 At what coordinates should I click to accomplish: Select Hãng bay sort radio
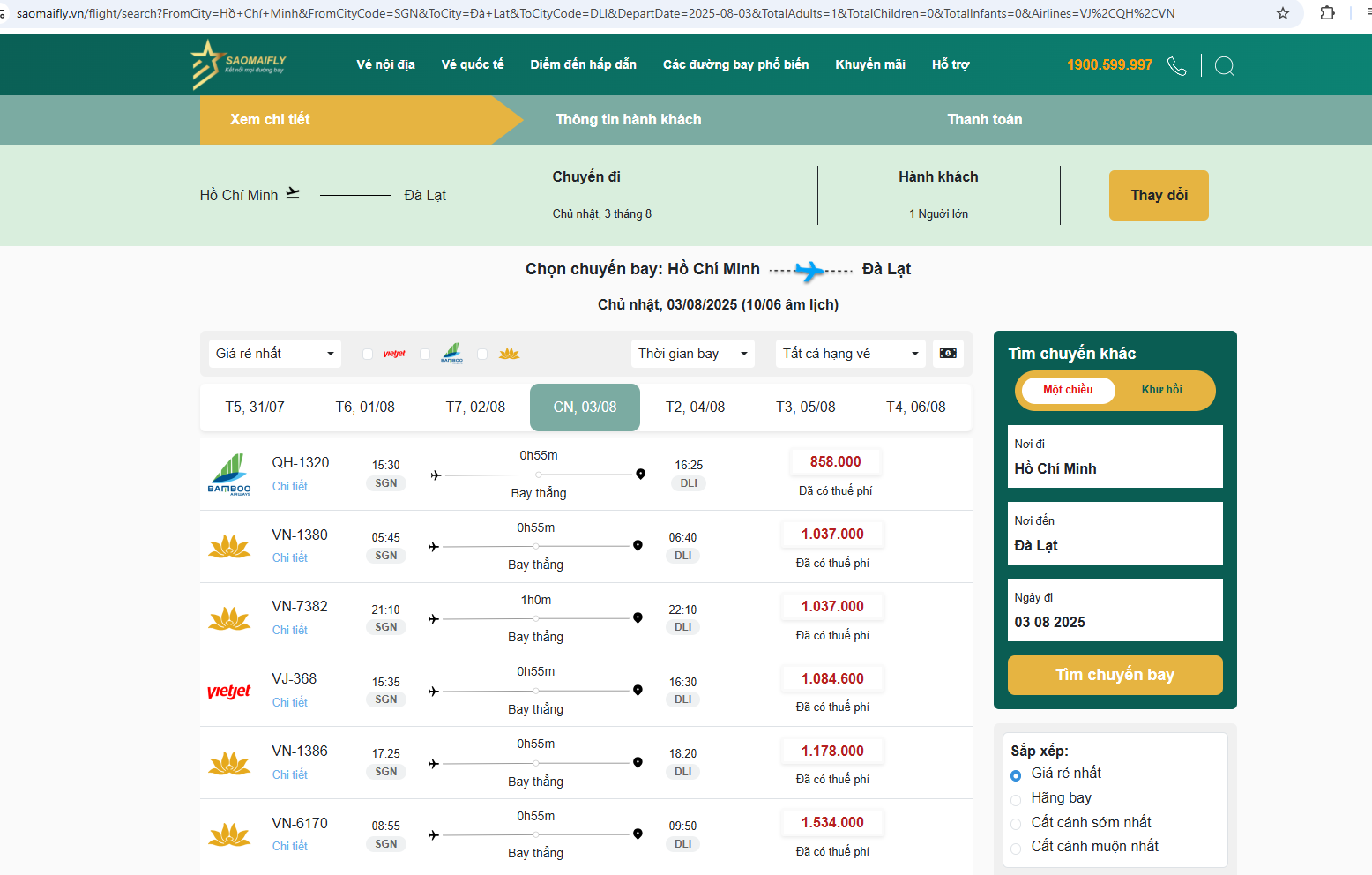point(1016,799)
